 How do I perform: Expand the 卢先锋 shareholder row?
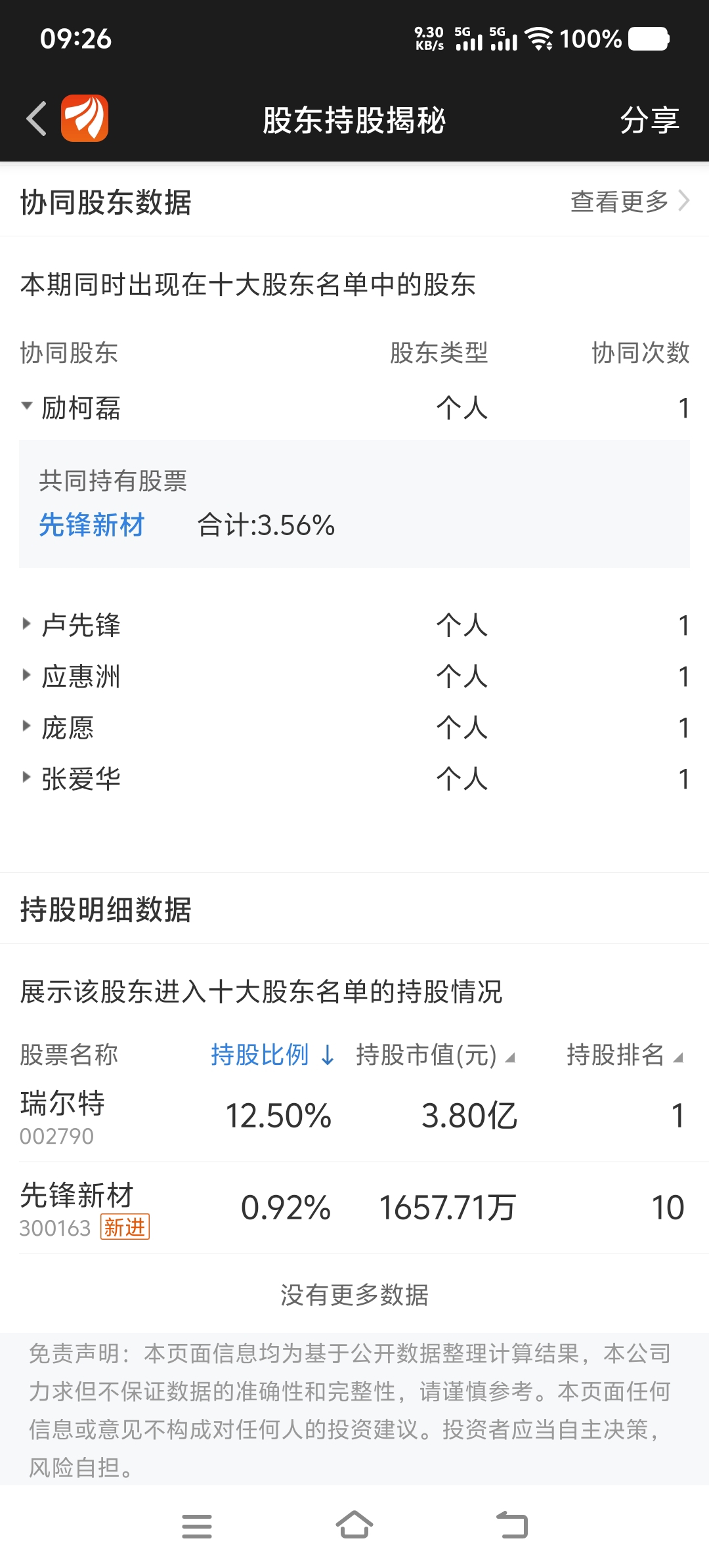pyautogui.click(x=354, y=624)
